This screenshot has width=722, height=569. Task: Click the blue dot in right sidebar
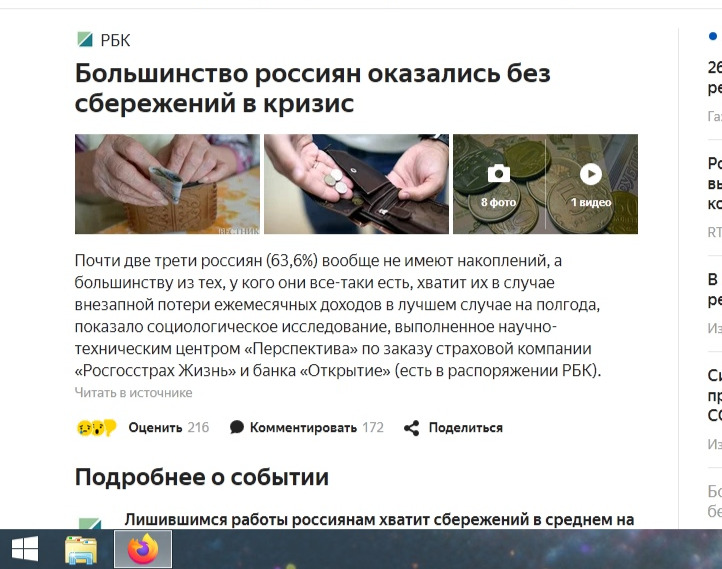pyautogui.click(x=712, y=36)
